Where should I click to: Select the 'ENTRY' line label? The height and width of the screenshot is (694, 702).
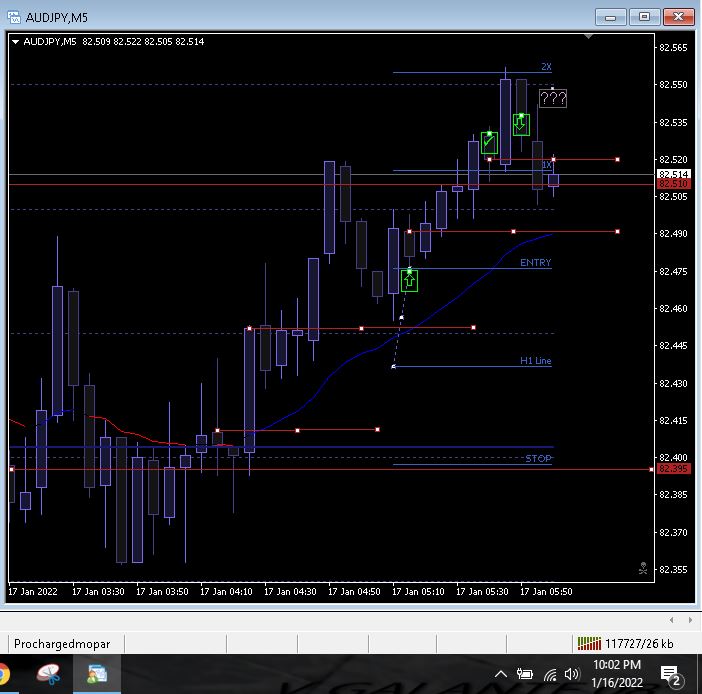[535, 262]
